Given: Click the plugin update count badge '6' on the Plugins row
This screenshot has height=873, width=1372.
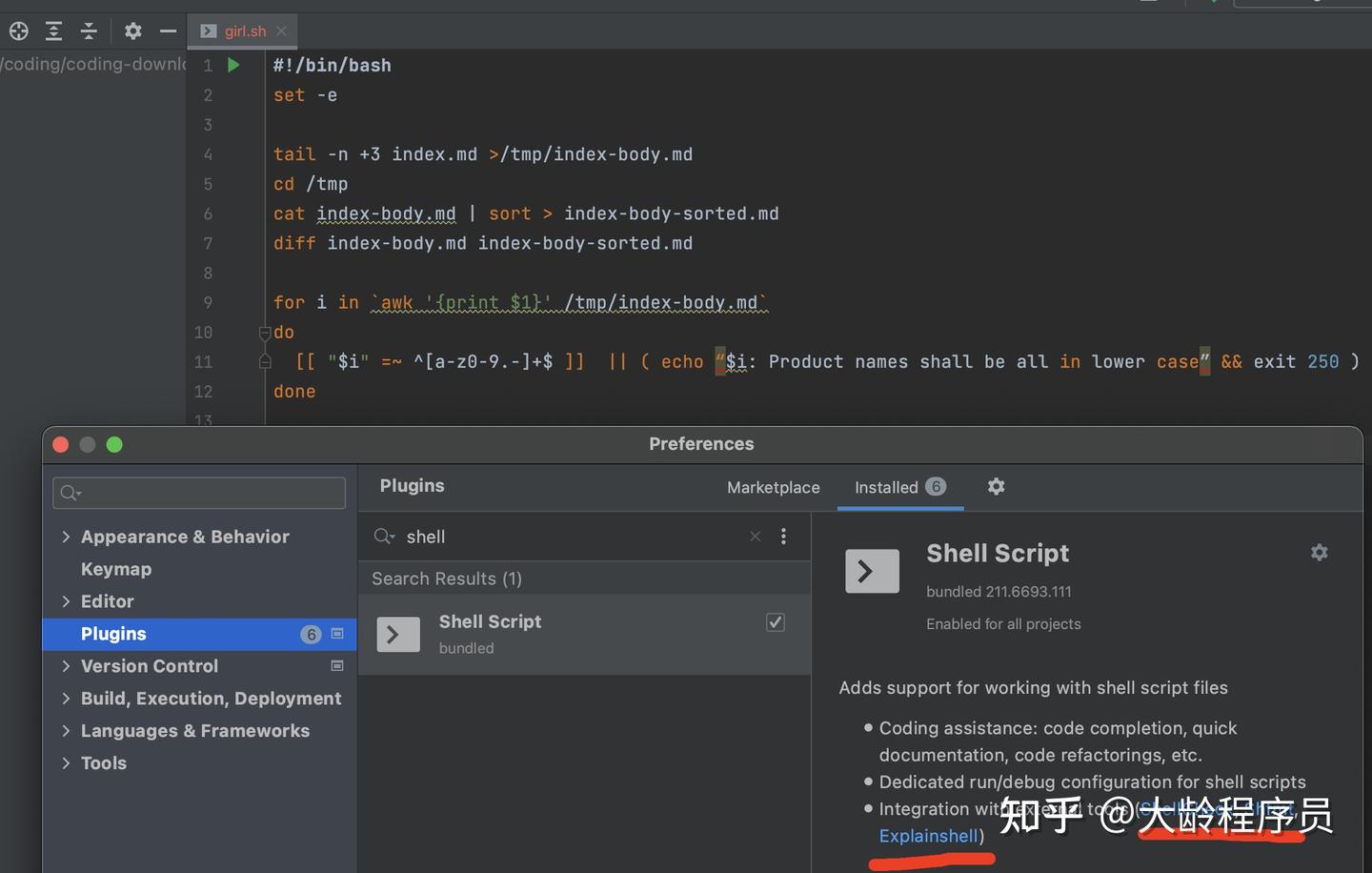Looking at the screenshot, I should coord(311,635).
